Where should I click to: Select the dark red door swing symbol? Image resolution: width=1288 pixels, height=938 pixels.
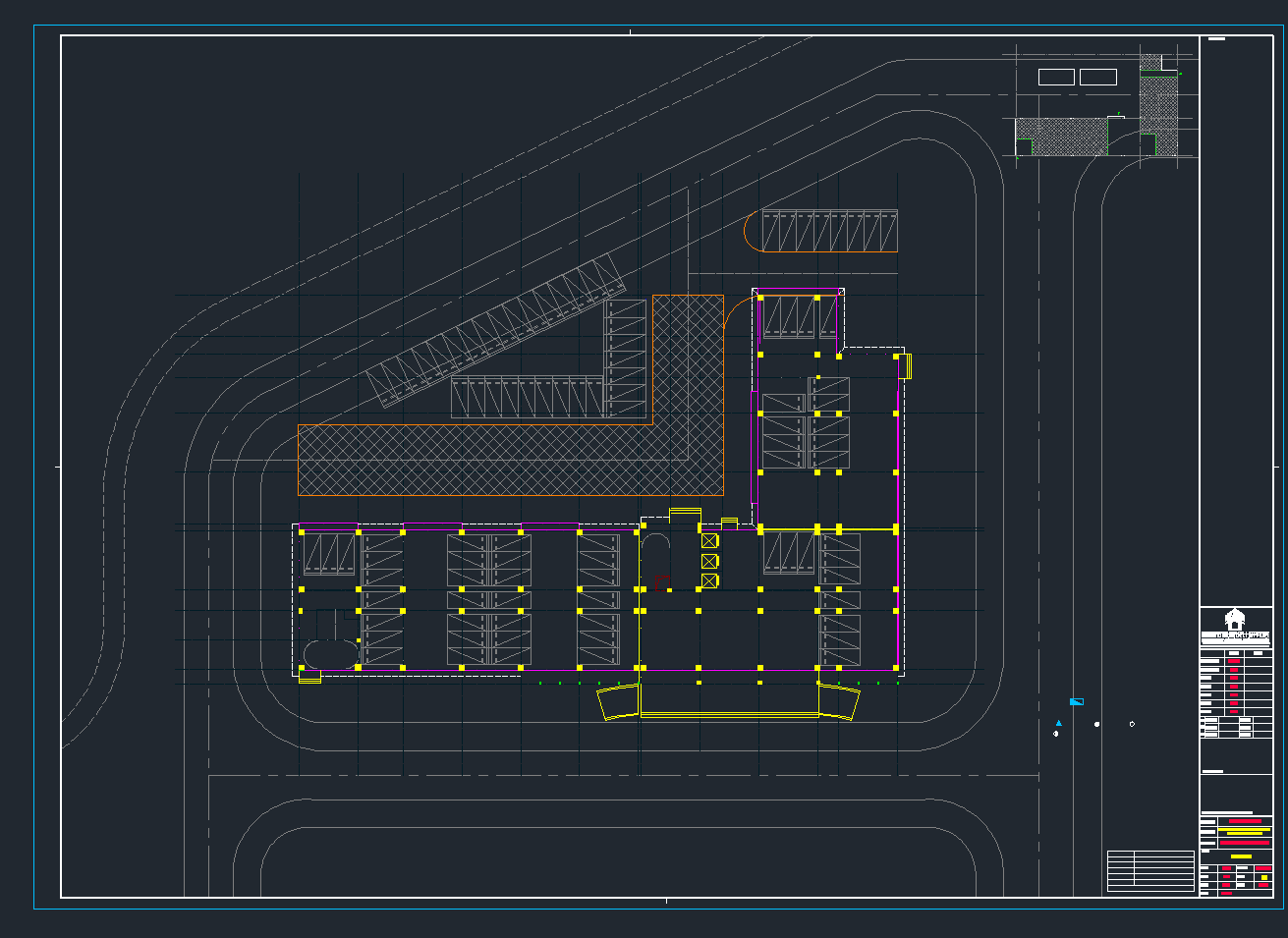coord(661,580)
